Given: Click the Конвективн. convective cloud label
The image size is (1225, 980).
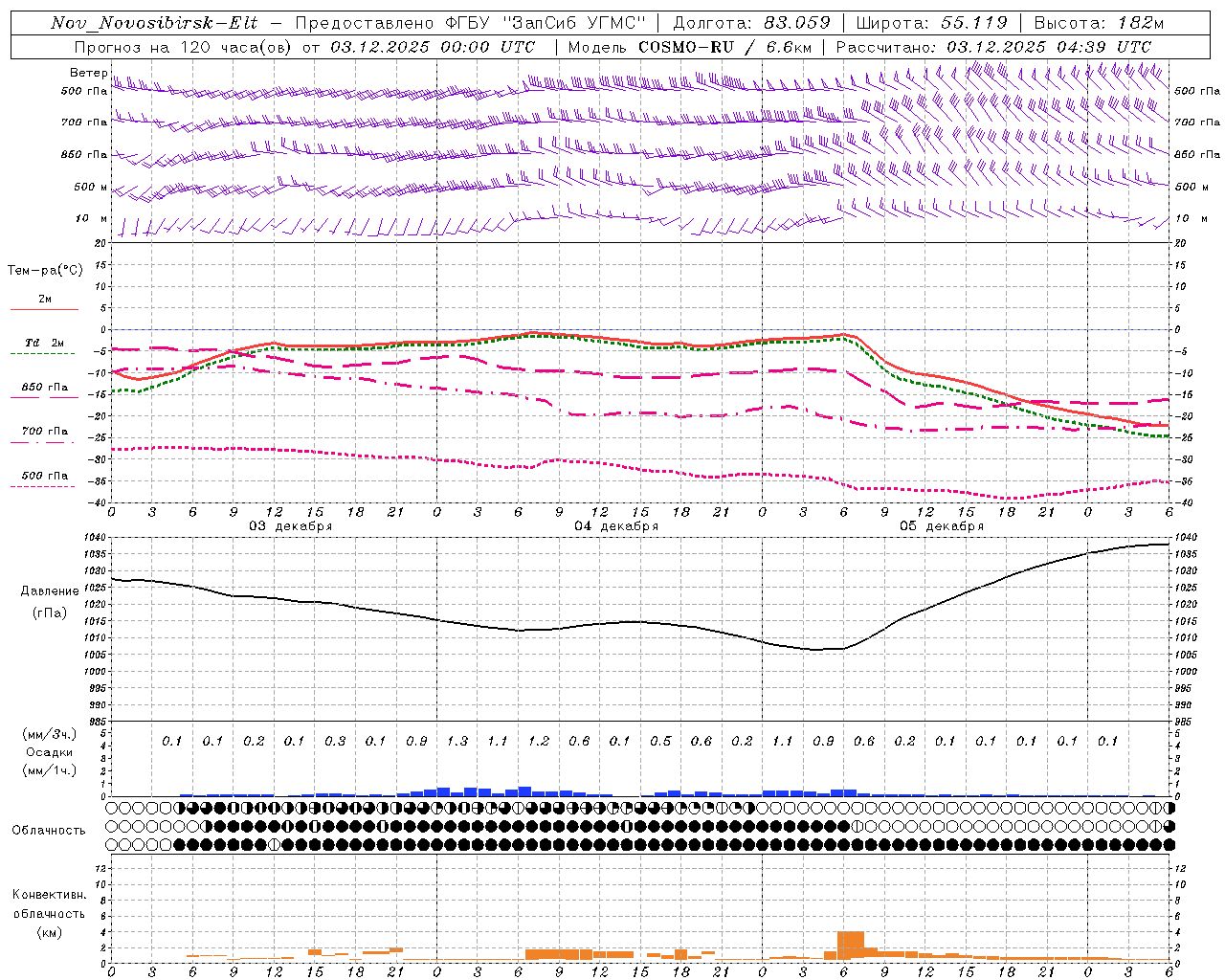Looking at the screenshot, I should 49,895.
